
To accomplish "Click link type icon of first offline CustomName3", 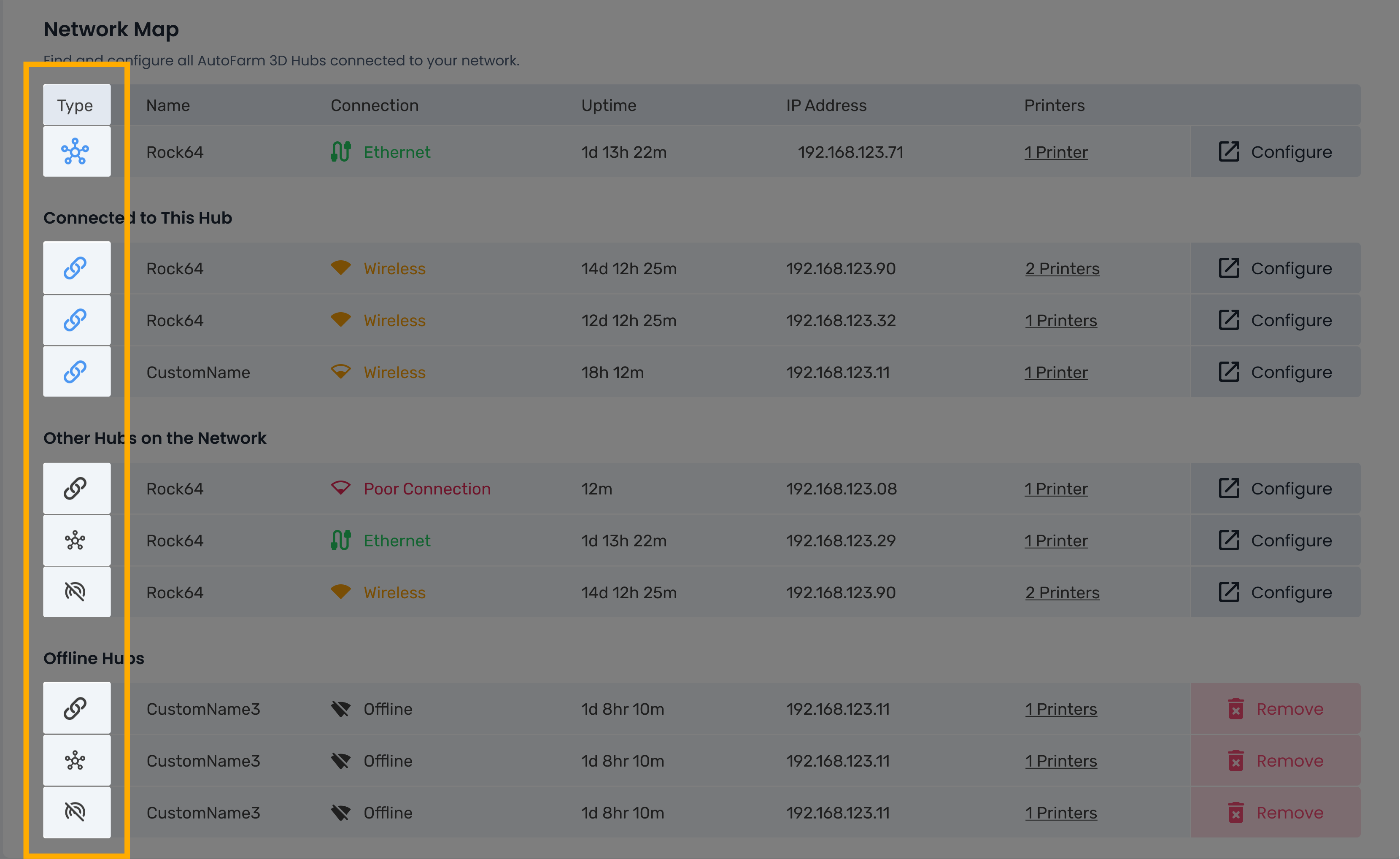I will point(75,708).
